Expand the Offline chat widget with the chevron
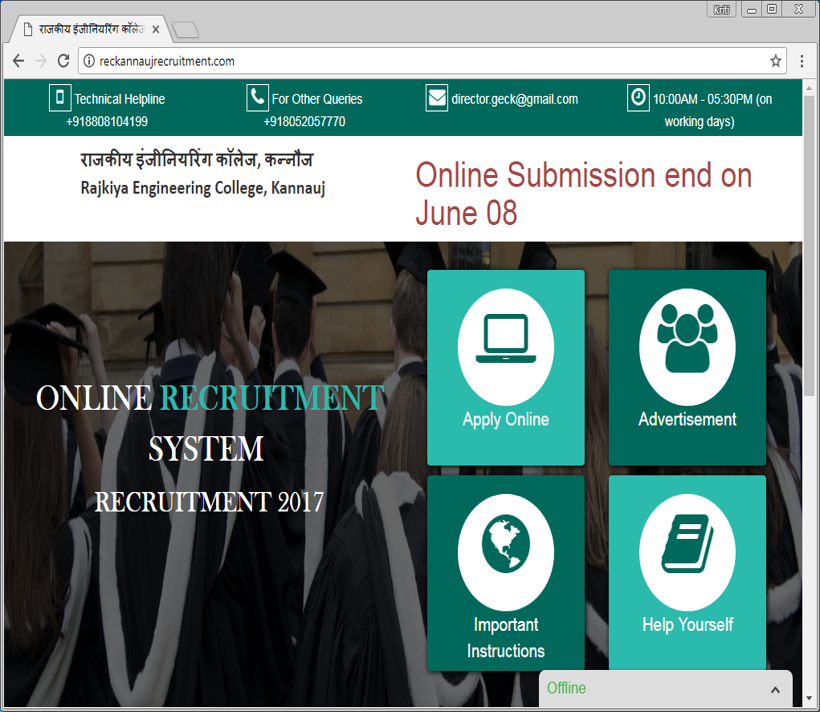 click(775, 690)
